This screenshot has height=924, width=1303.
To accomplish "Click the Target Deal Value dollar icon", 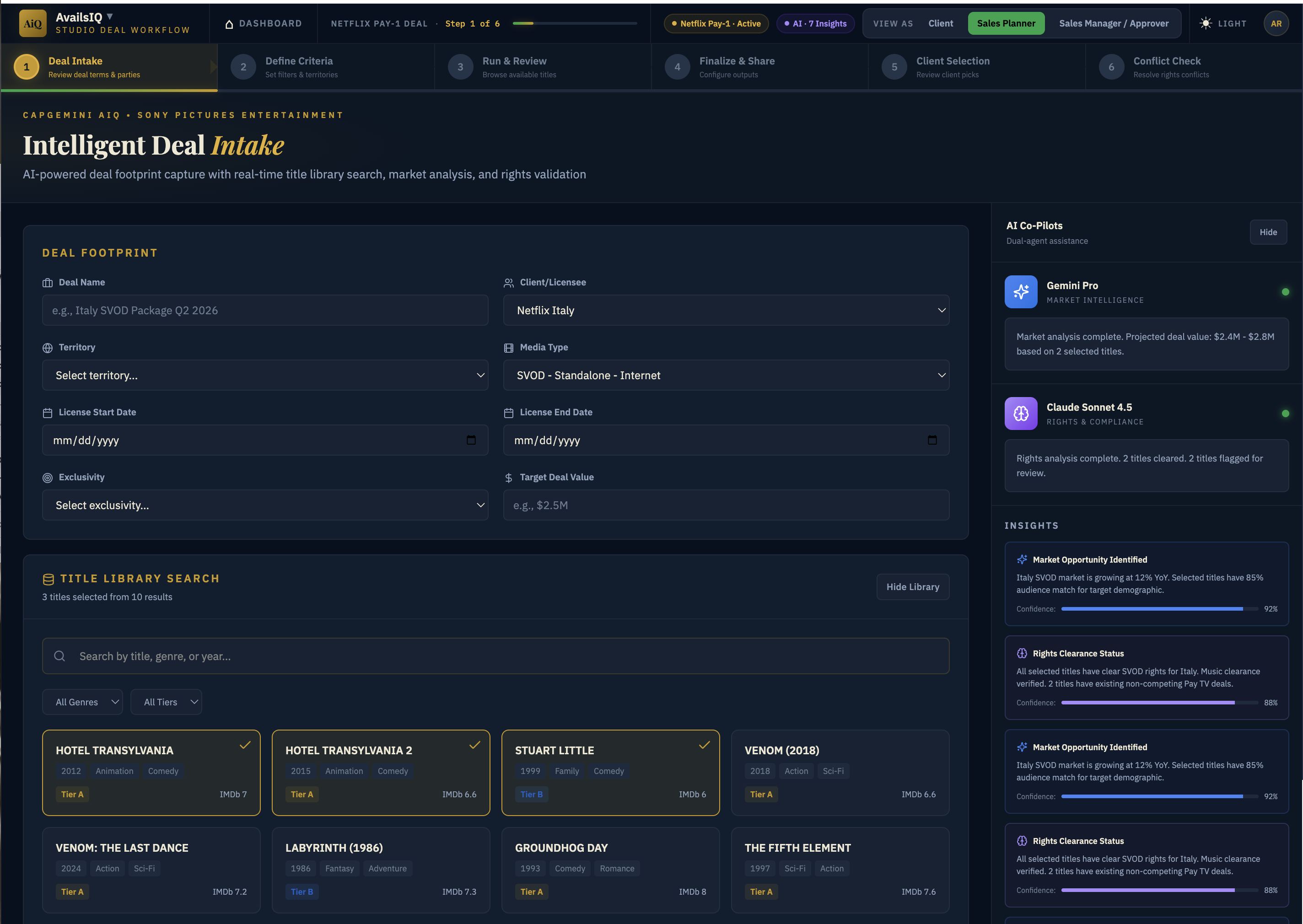I will pos(509,478).
